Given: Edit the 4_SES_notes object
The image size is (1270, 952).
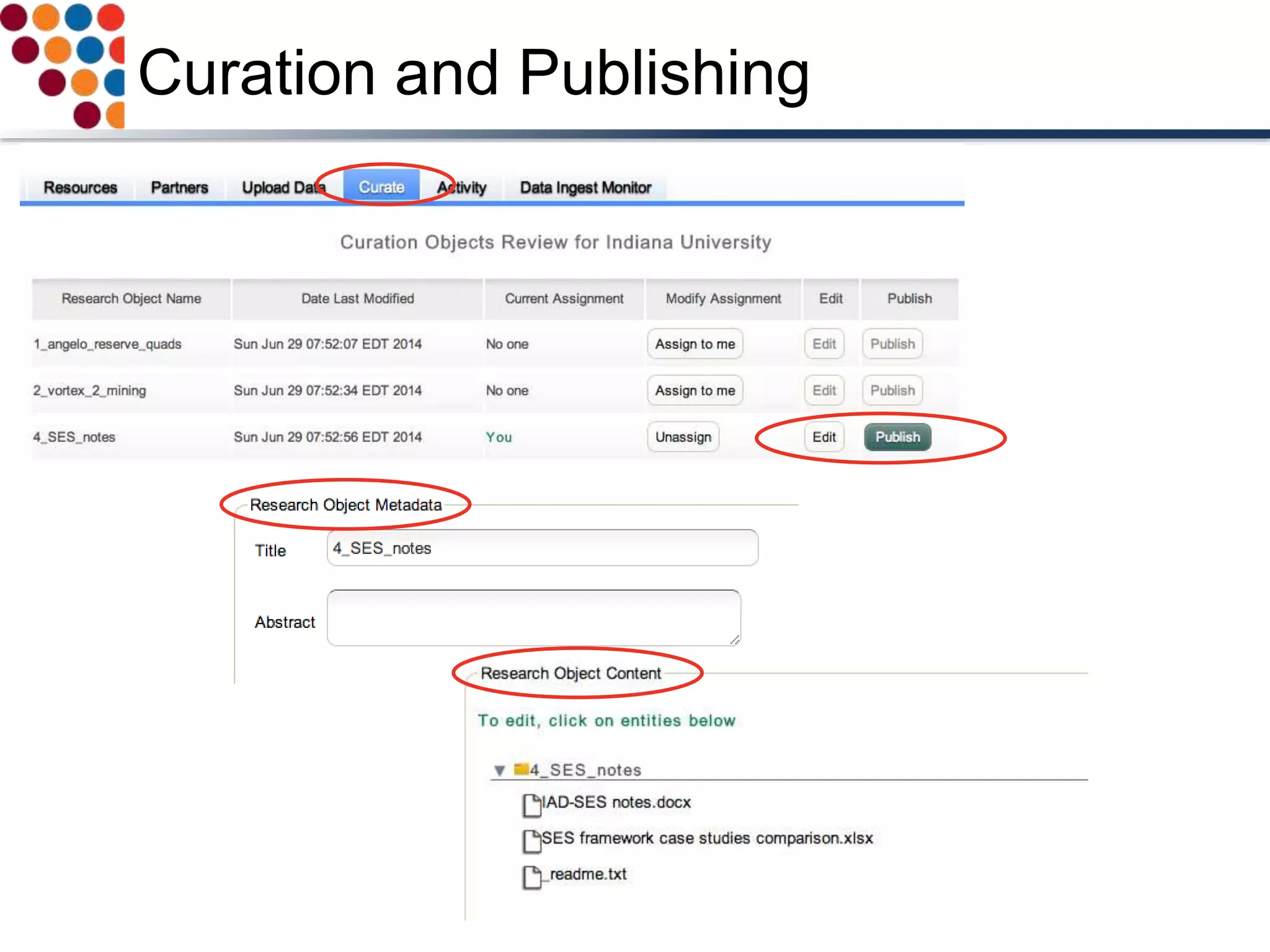Looking at the screenshot, I should [x=824, y=437].
